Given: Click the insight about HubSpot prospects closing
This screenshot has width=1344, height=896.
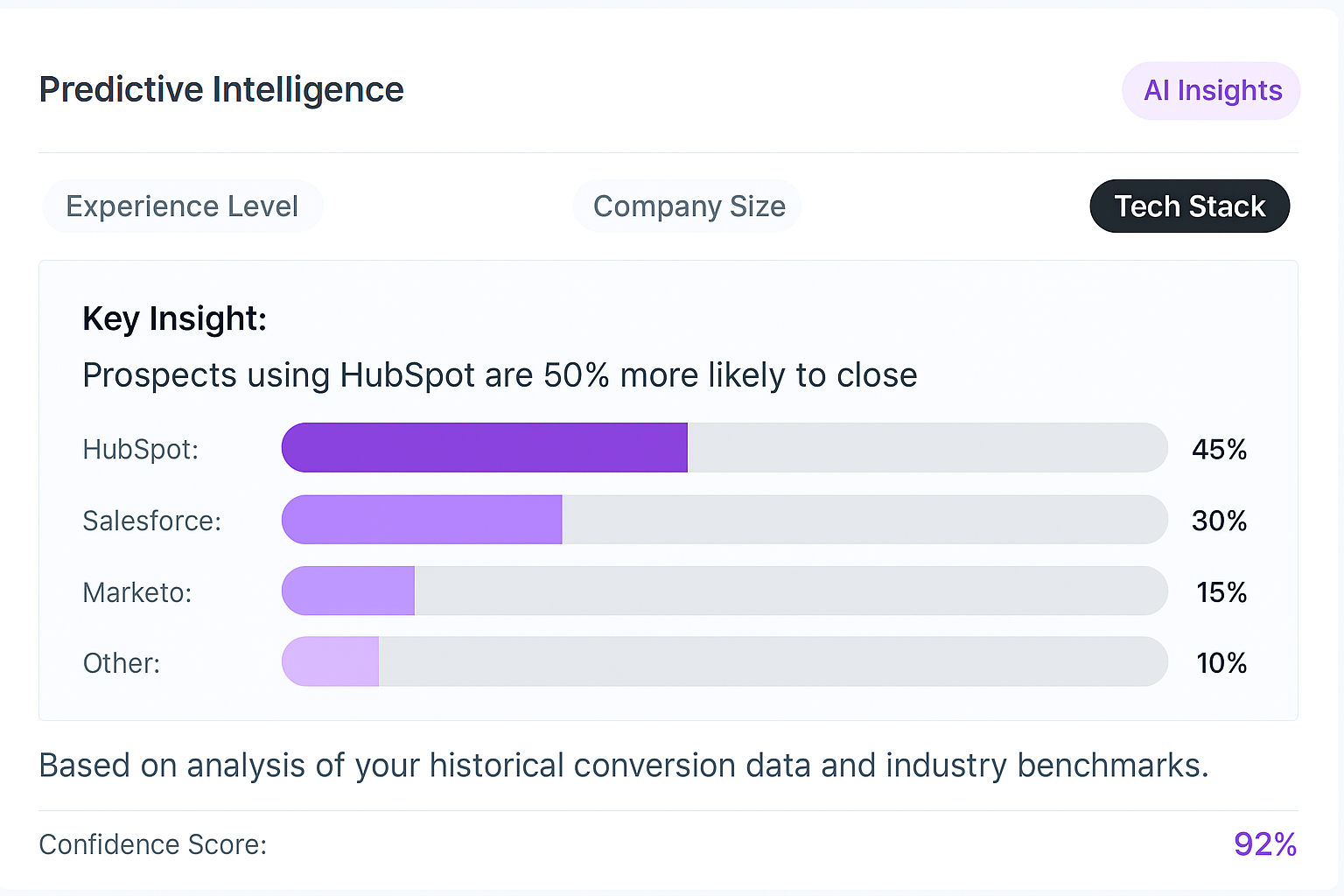Looking at the screenshot, I should click(500, 374).
